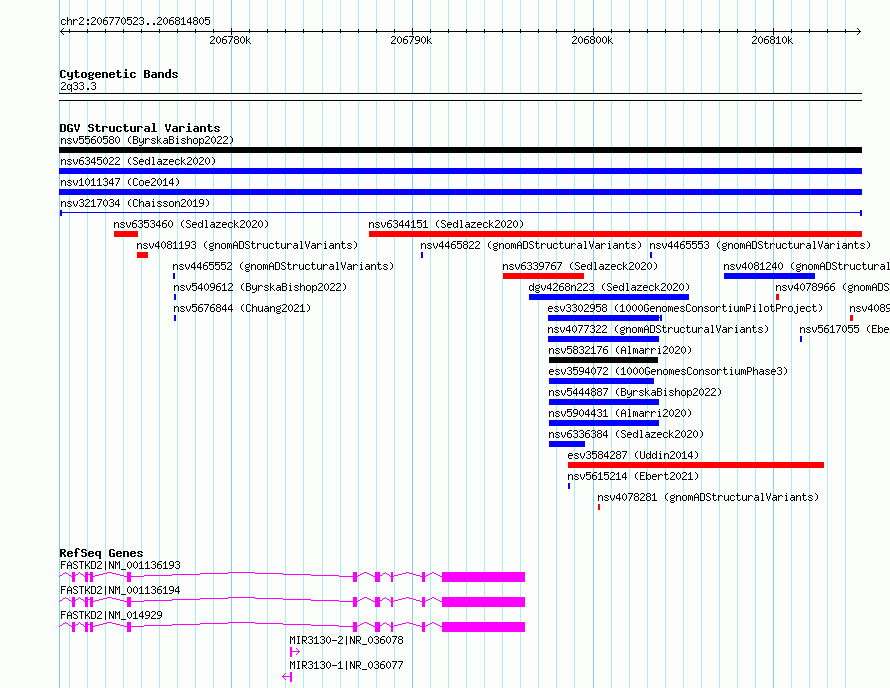Click nsv5676844 (Chuang2021) label
Viewport: 890px width, 688px height.
pos(242,308)
